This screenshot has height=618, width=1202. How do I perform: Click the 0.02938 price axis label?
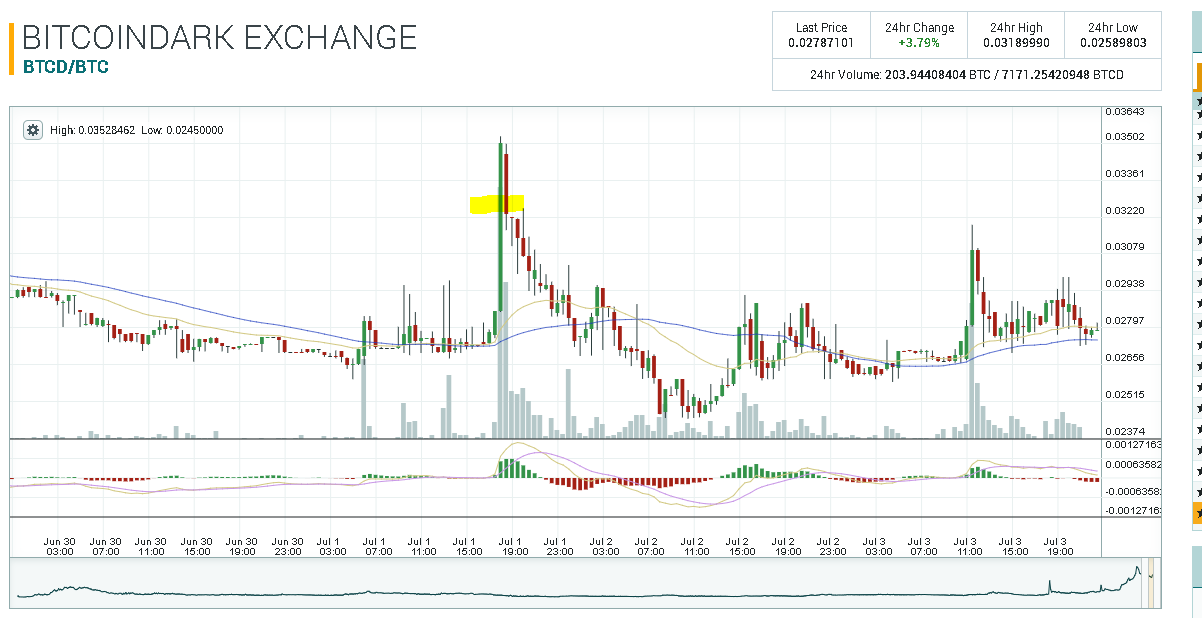click(x=1124, y=284)
